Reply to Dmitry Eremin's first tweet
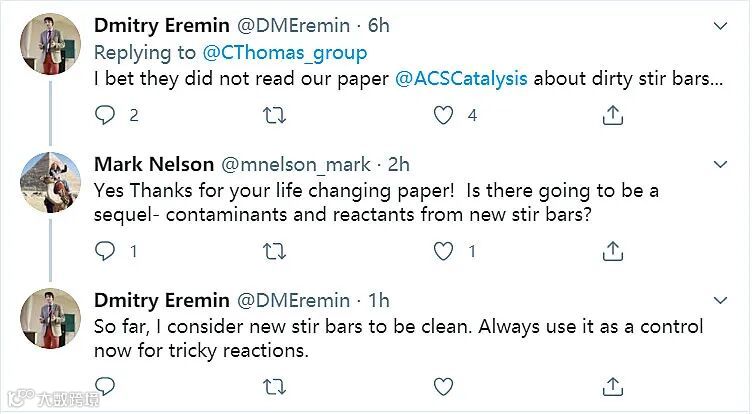 click(x=105, y=115)
